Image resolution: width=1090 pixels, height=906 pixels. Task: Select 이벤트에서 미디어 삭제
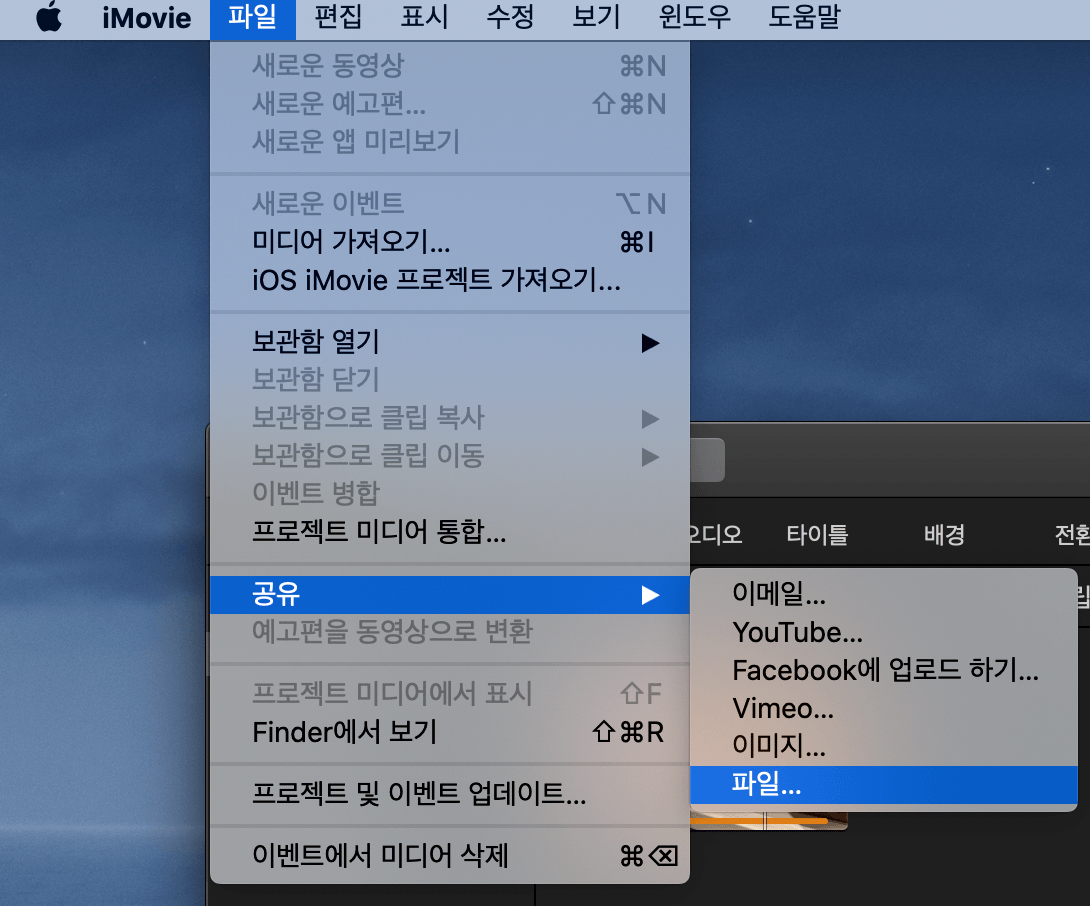point(450,856)
